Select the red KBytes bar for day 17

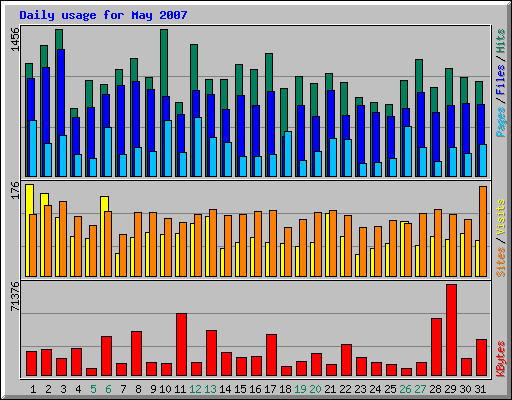tap(271, 355)
